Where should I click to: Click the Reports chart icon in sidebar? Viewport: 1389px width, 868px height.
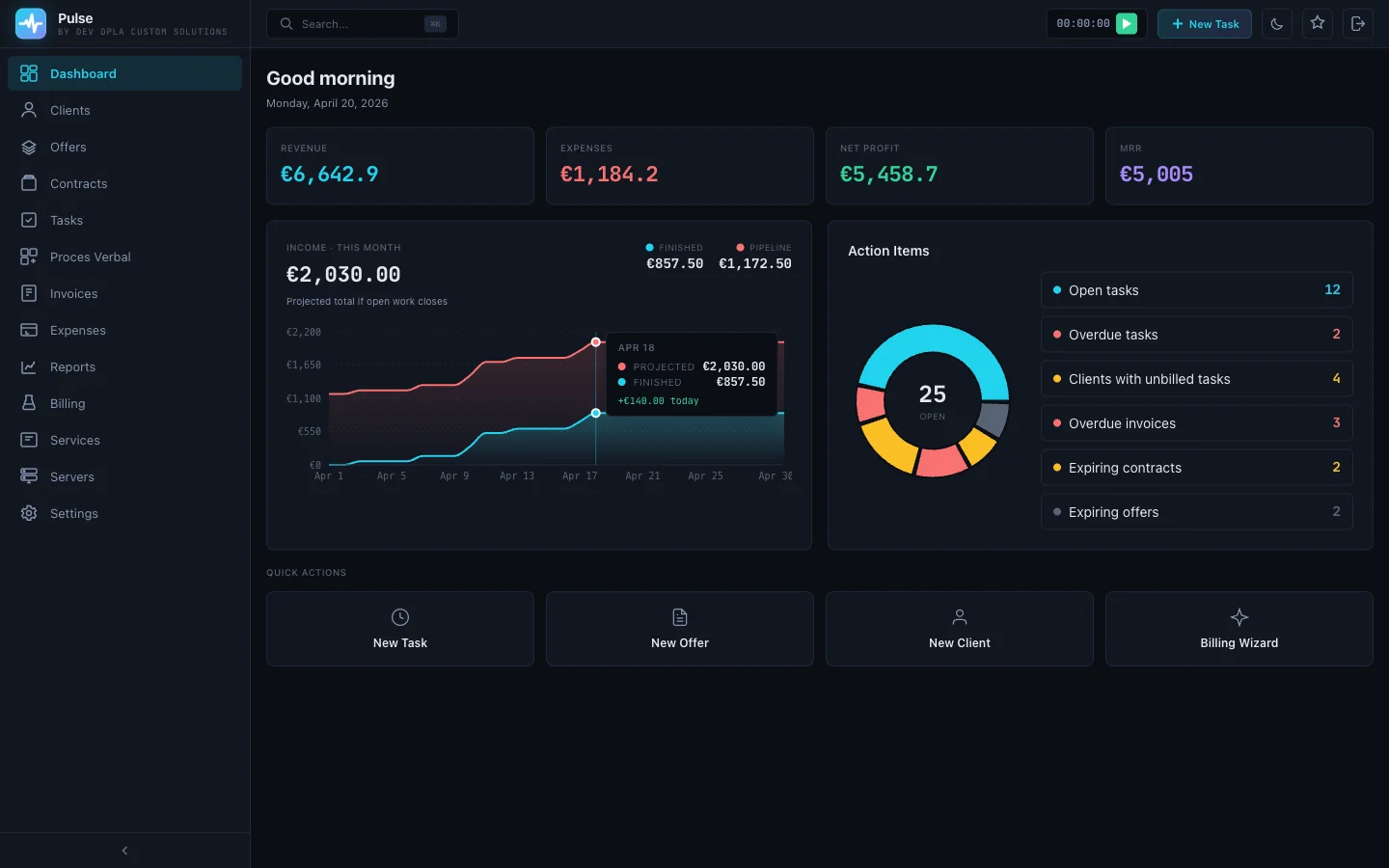29,366
